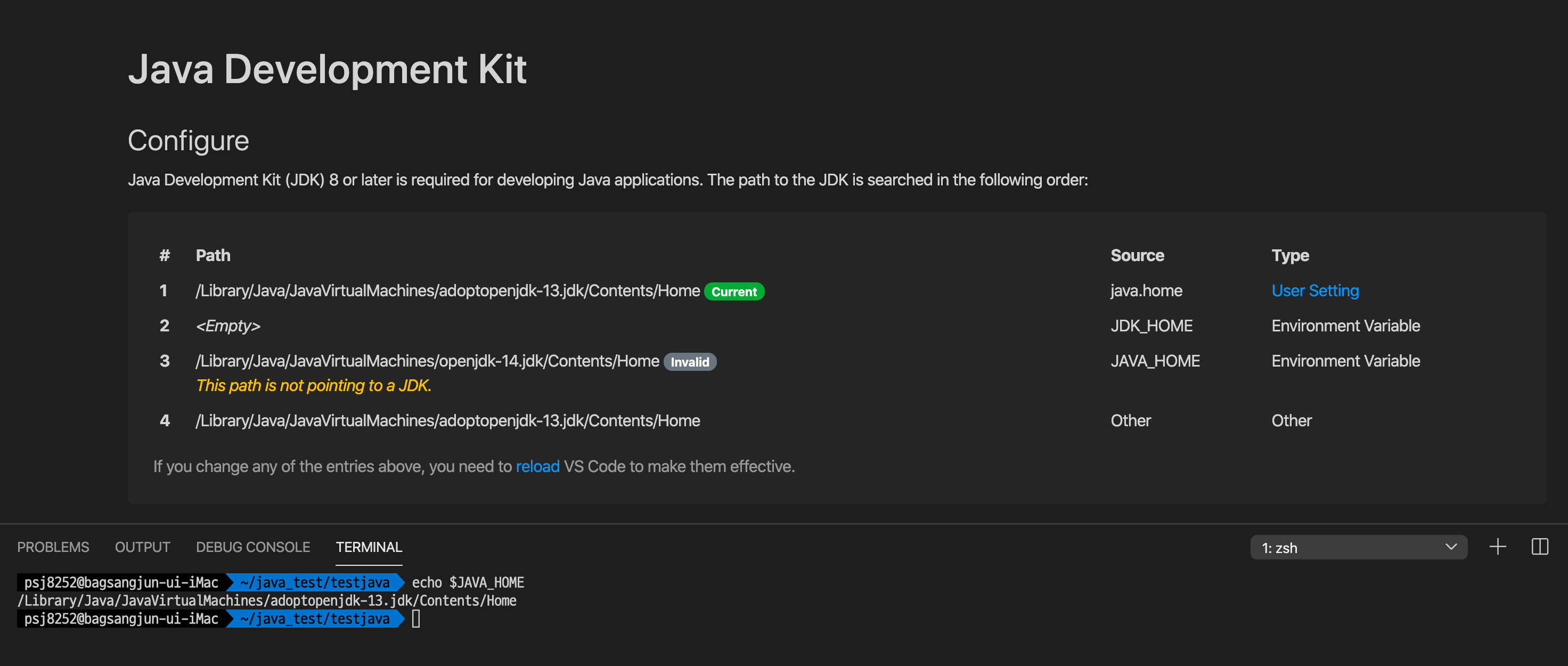
Task: Show the DEBUG CONSOLE tab
Action: pos(252,547)
